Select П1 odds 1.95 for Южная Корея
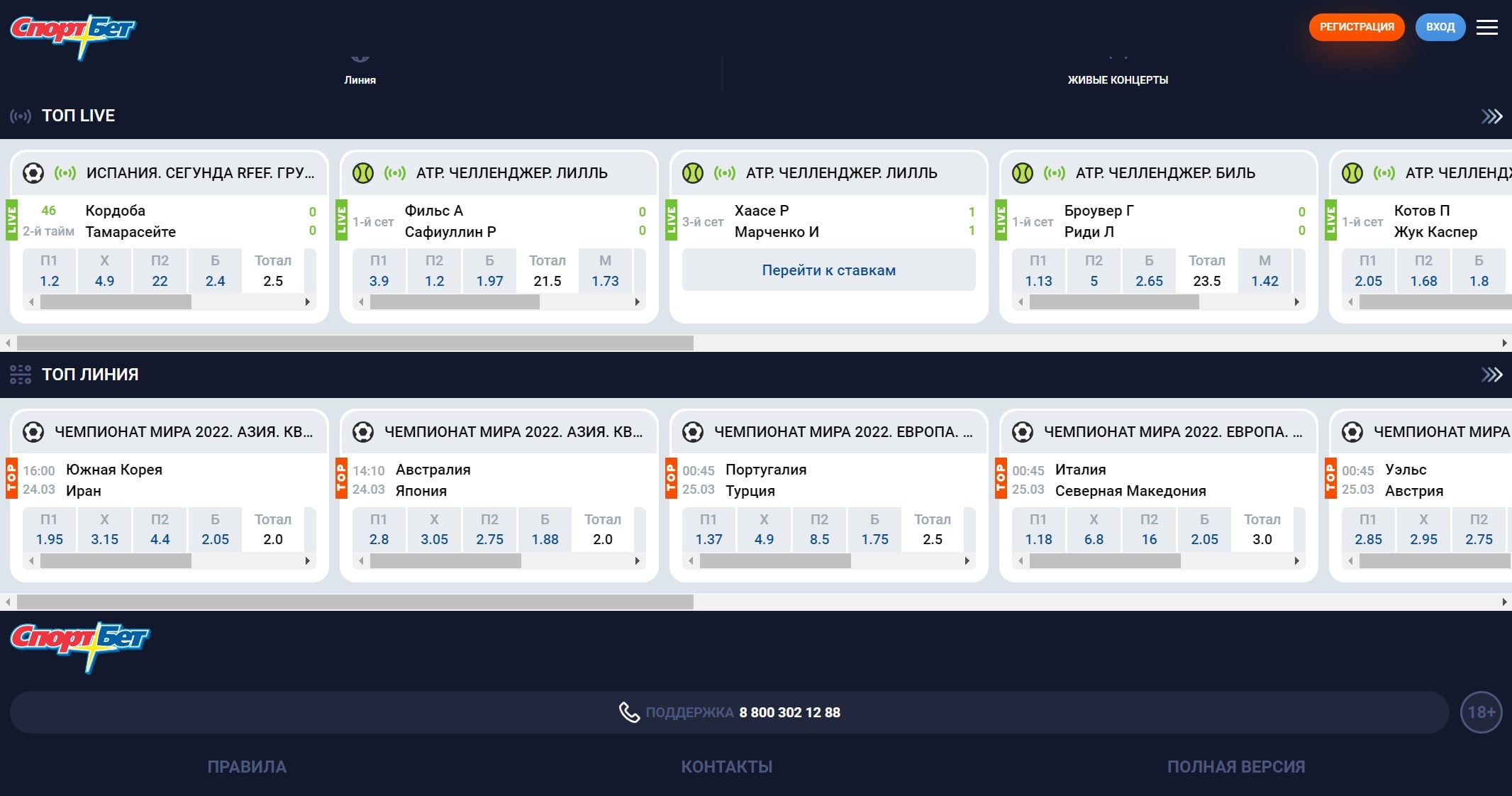Screen dimensions: 1512x796 (50, 530)
